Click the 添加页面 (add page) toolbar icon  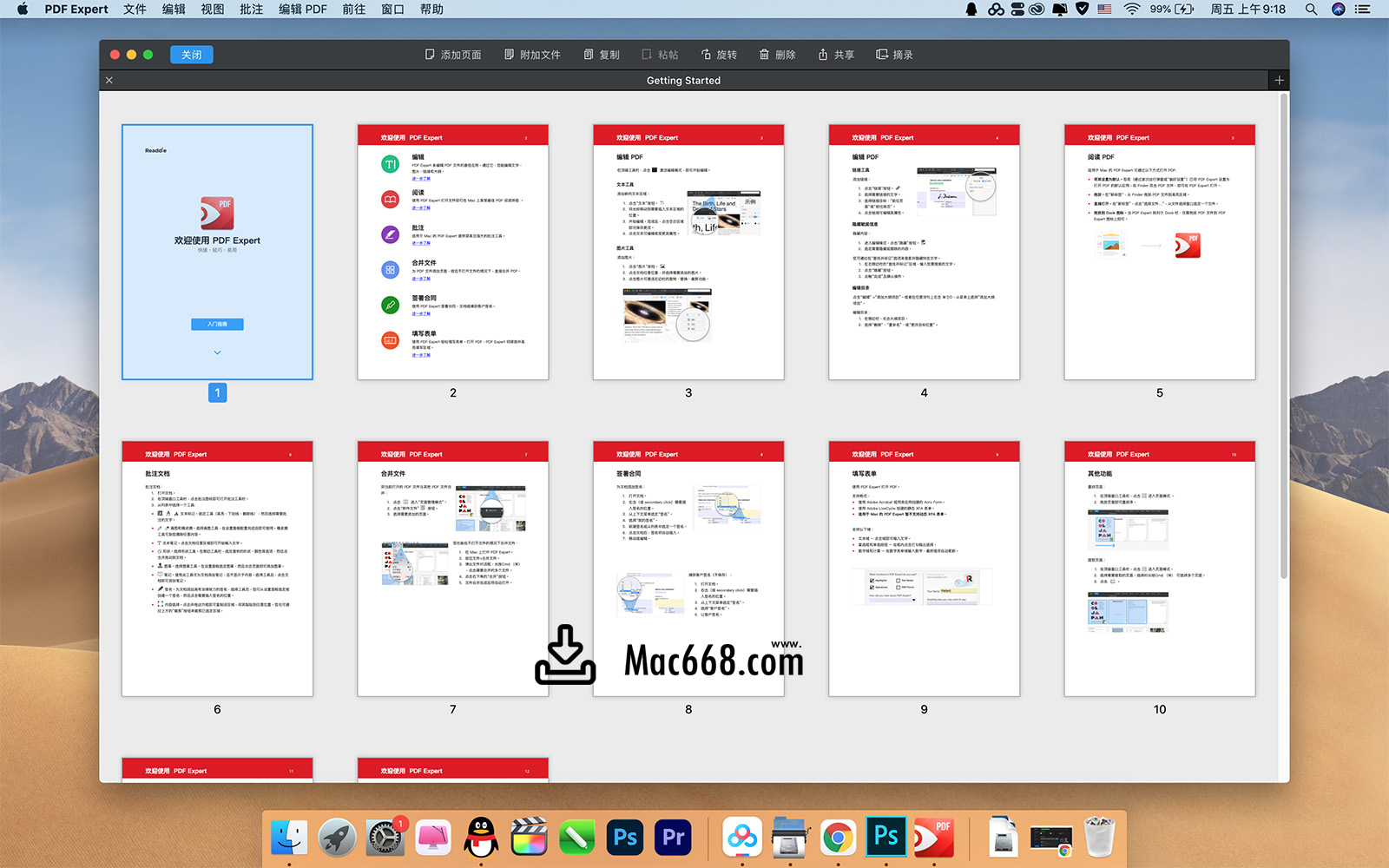tap(452, 55)
